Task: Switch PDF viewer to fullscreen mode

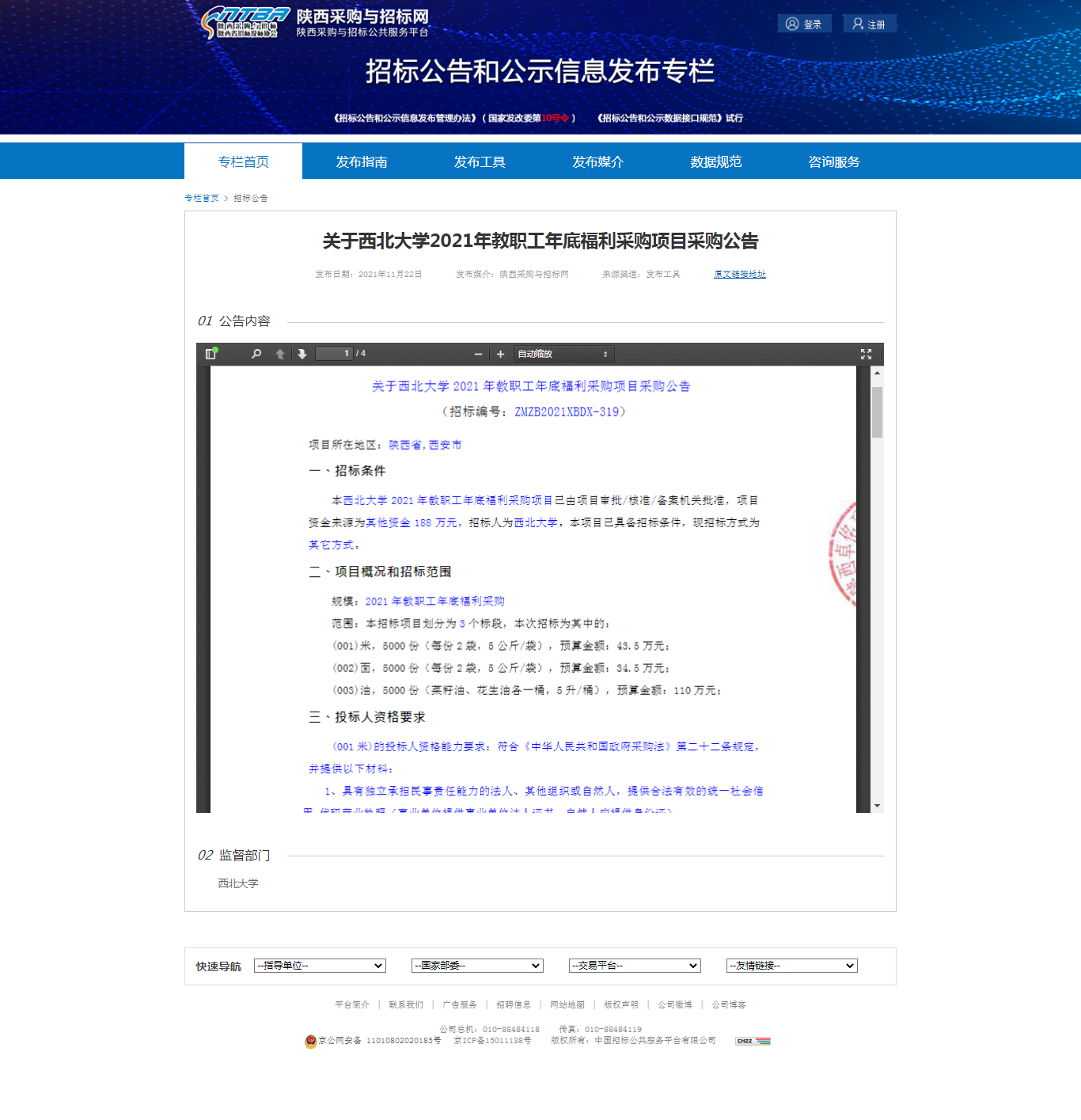Action: tap(866, 354)
